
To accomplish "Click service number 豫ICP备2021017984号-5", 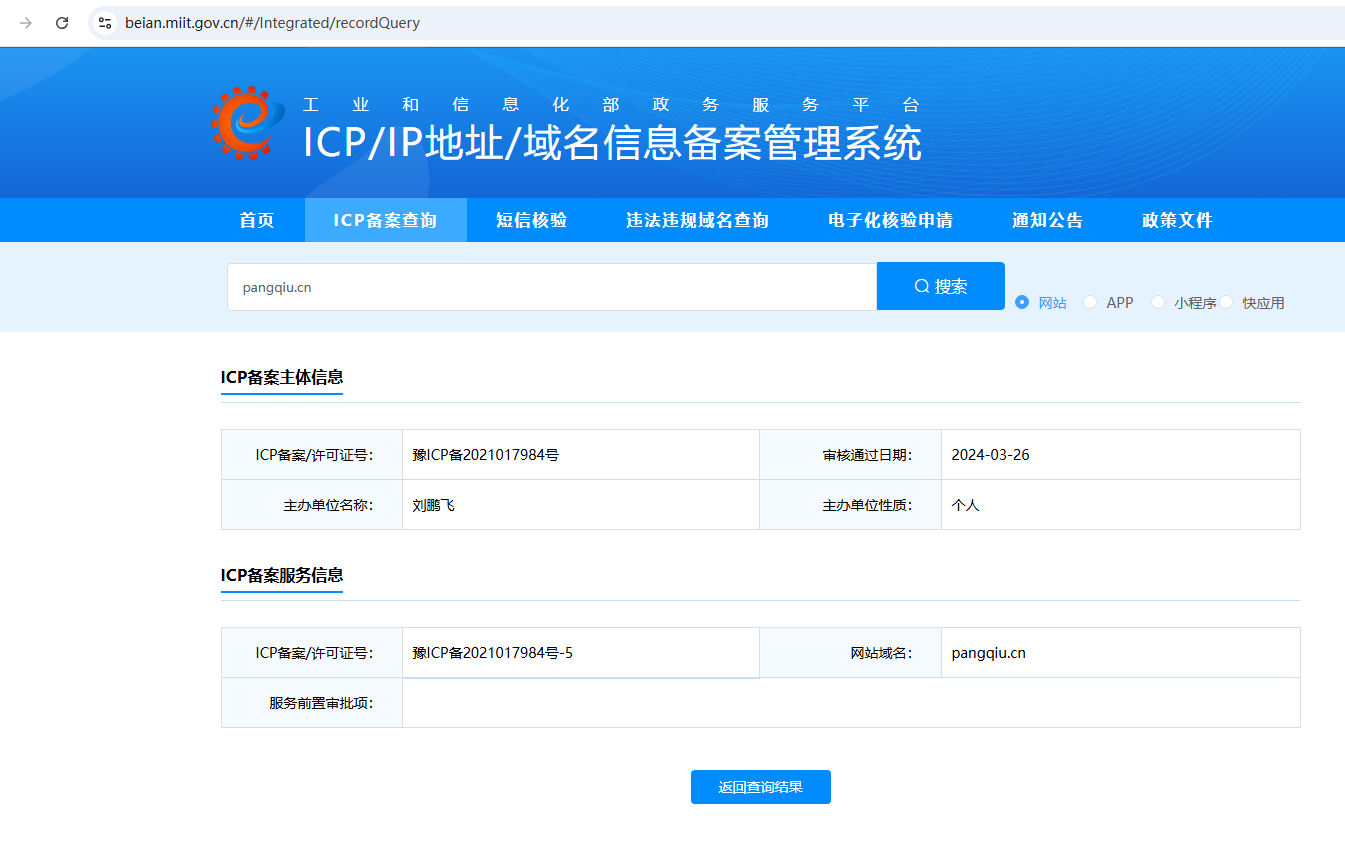I will click(492, 653).
